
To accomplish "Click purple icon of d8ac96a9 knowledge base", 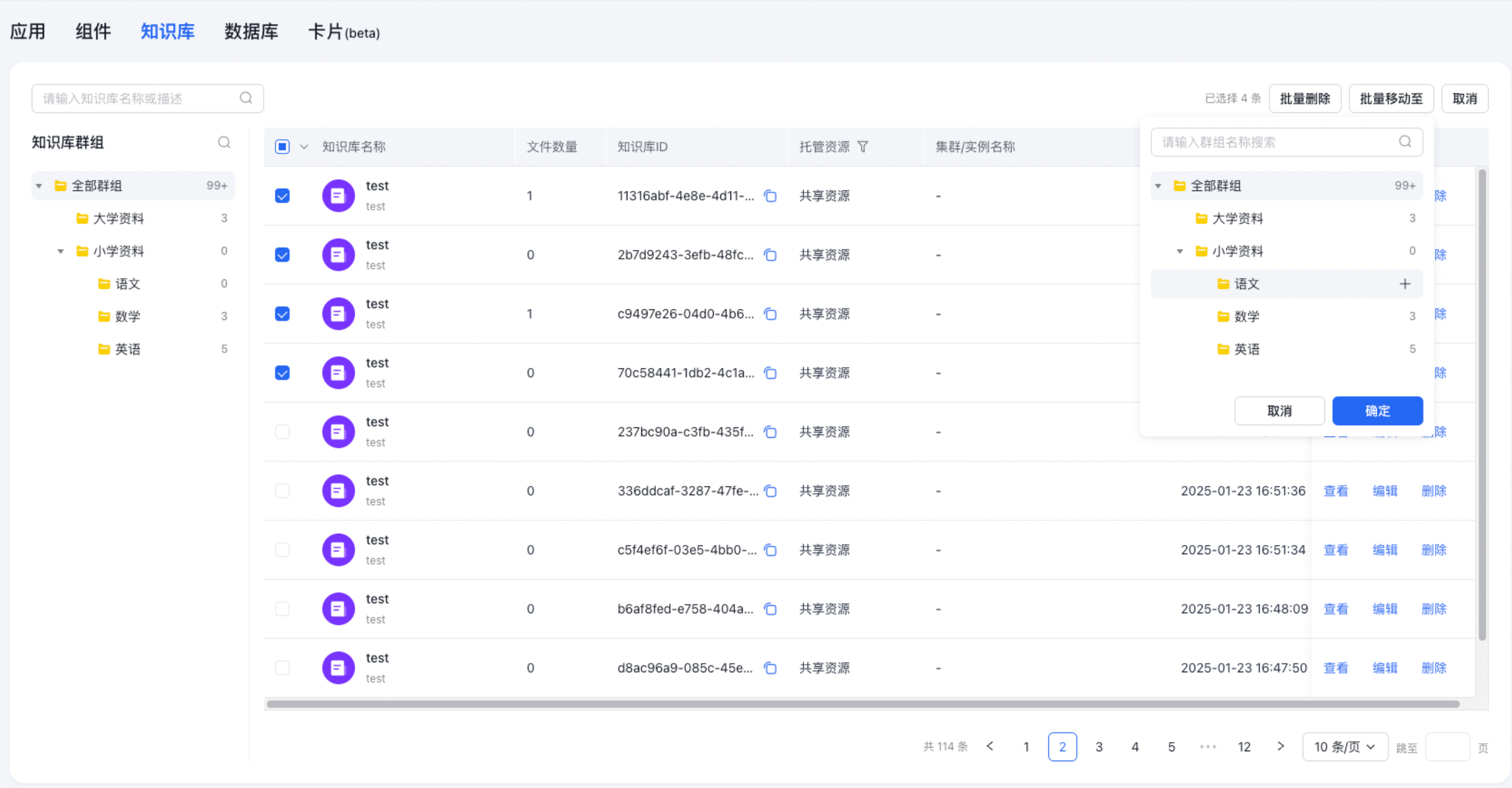I will pos(338,668).
